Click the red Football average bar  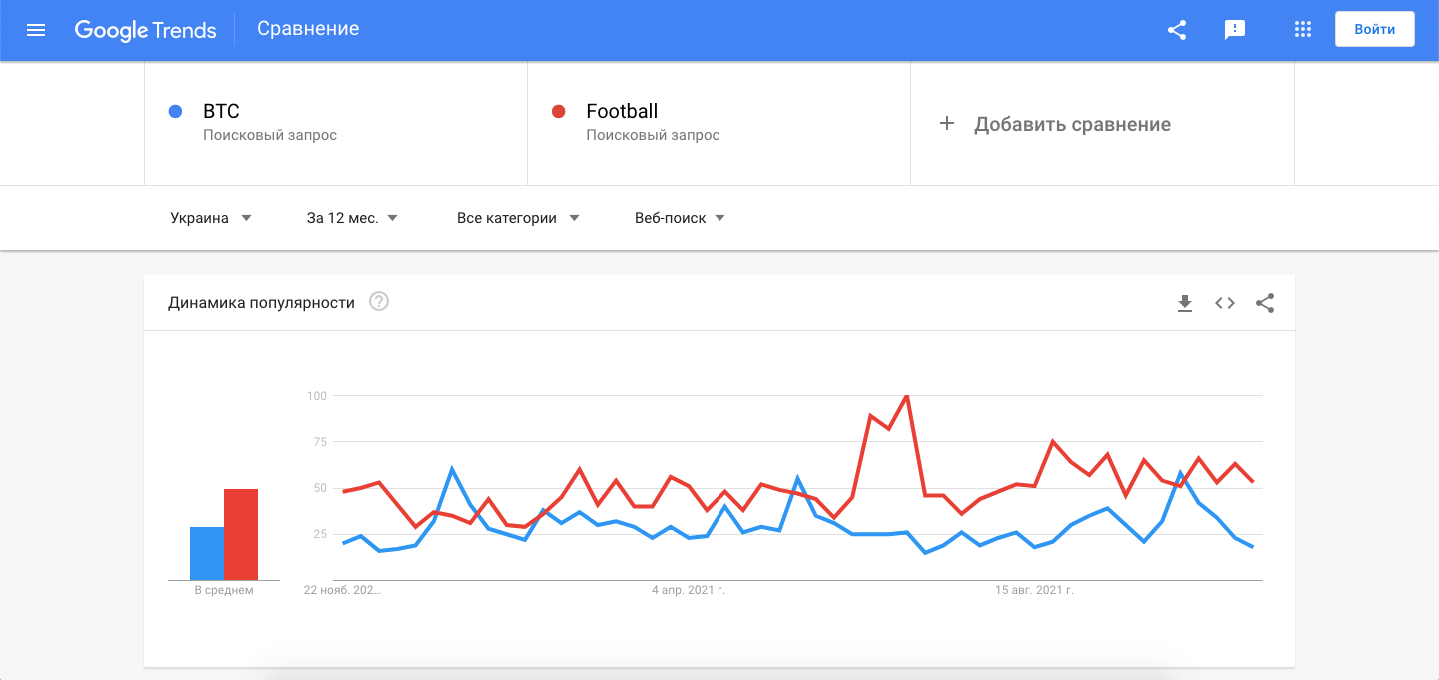tap(241, 534)
